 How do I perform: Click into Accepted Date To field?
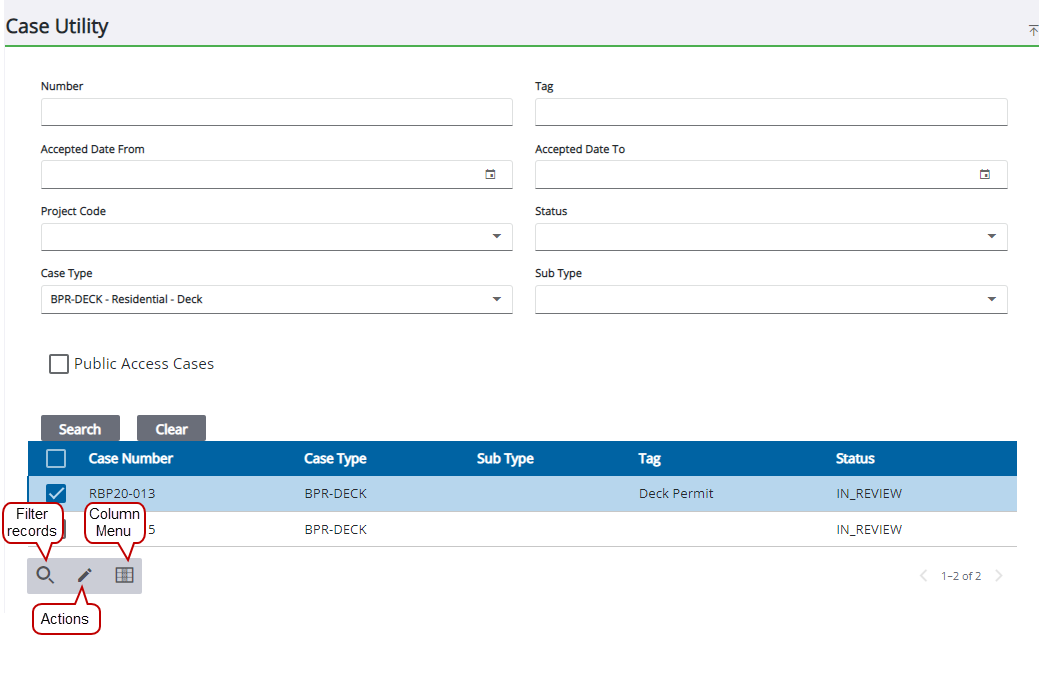click(x=771, y=174)
